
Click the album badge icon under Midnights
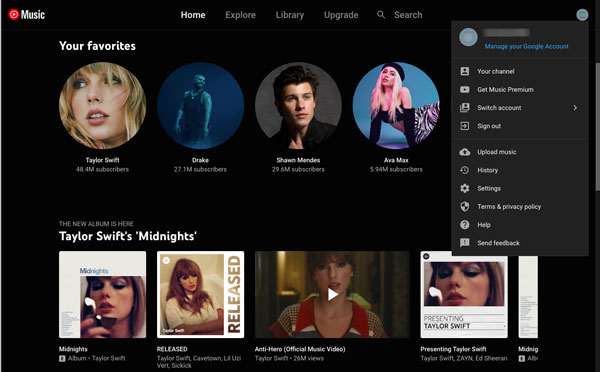tap(62, 359)
